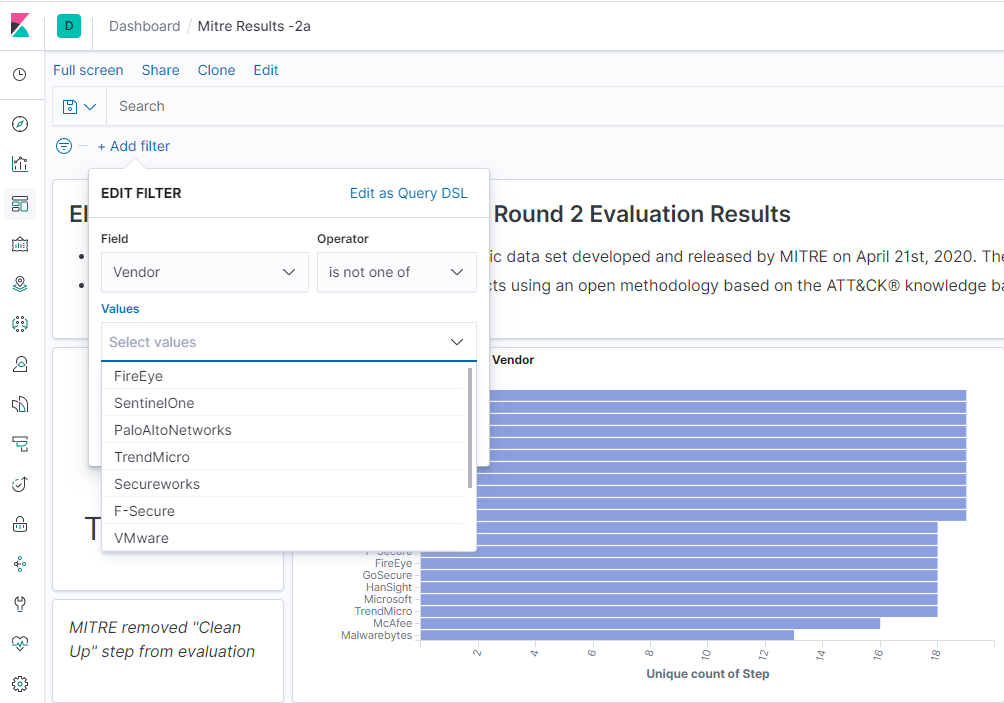Viewport: 1004px width, 703px height.
Task: Open the Graph app icon
Action: pos(20,564)
